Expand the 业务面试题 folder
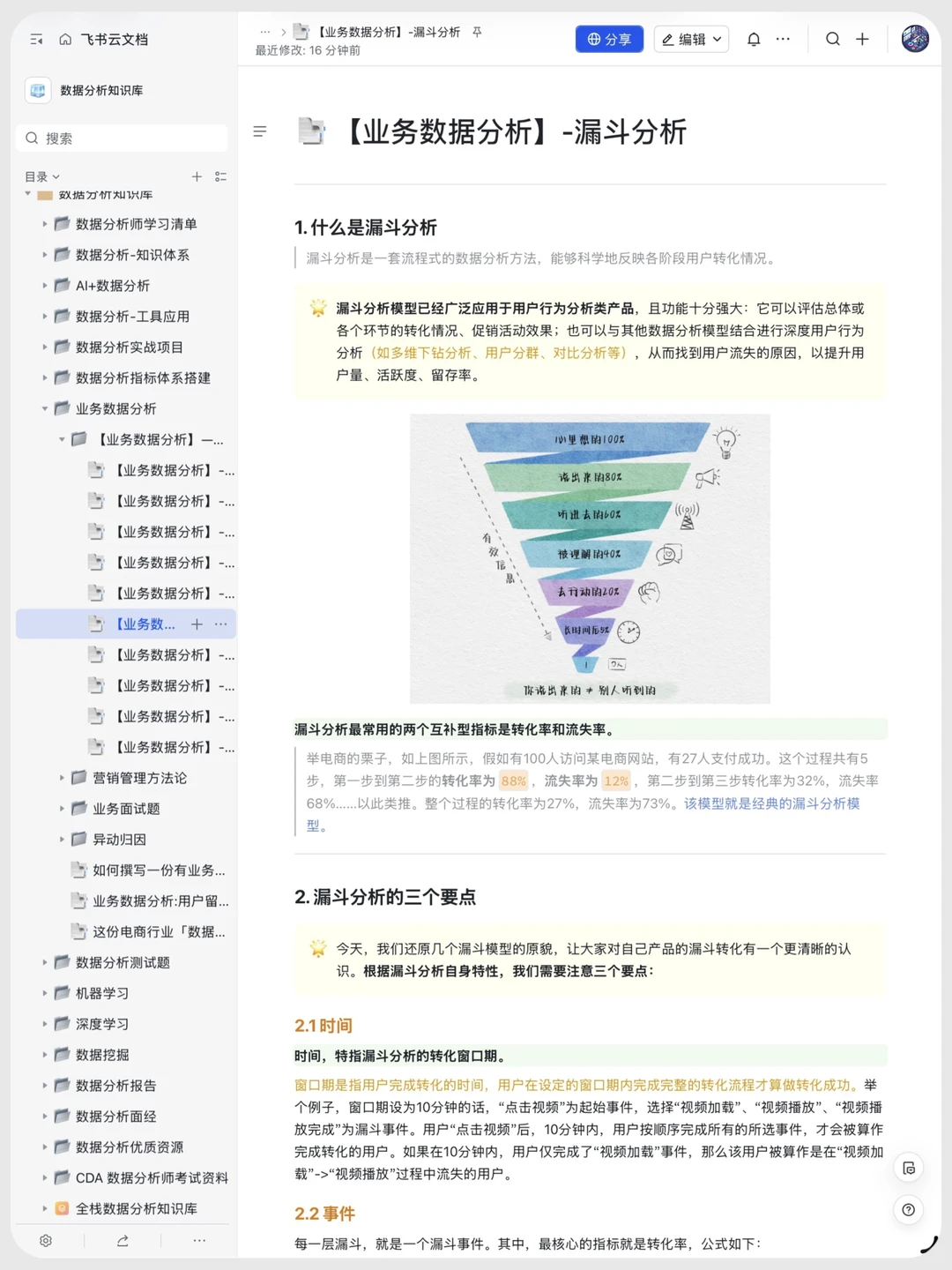Image resolution: width=952 pixels, height=1270 pixels. pyautogui.click(x=62, y=809)
